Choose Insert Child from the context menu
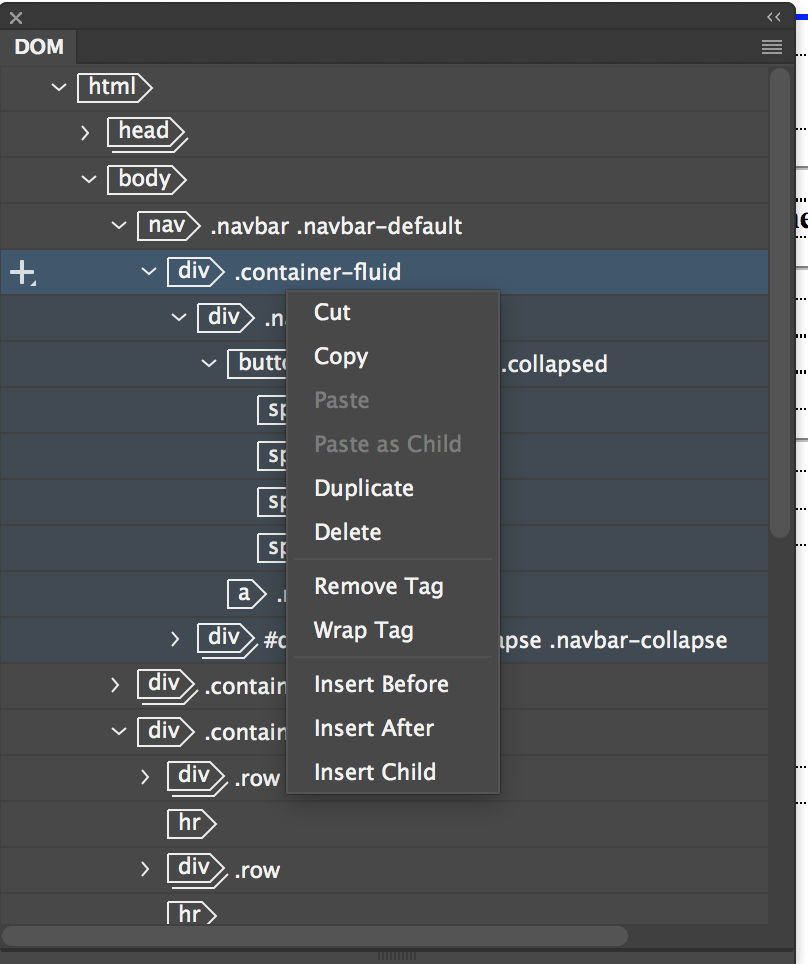Screen dimensions: 808x964 [375, 771]
